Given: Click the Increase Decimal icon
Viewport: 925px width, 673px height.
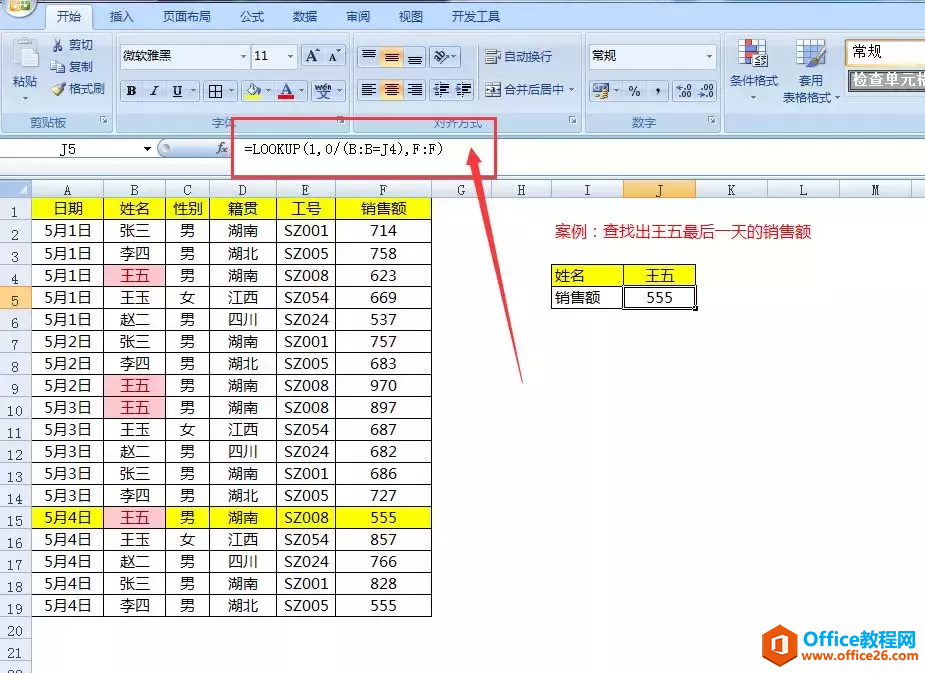Looking at the screenshot, I should [684, 91].
